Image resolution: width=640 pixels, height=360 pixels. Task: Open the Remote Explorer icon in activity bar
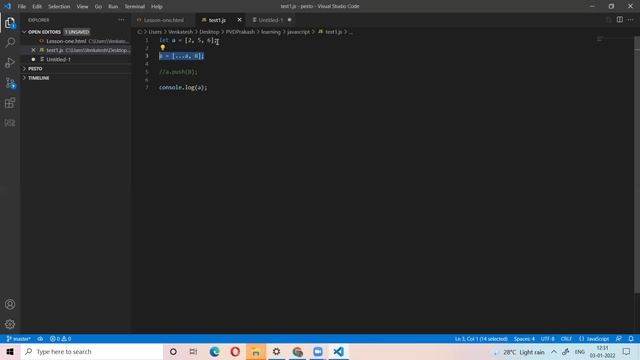click(10, 123)
